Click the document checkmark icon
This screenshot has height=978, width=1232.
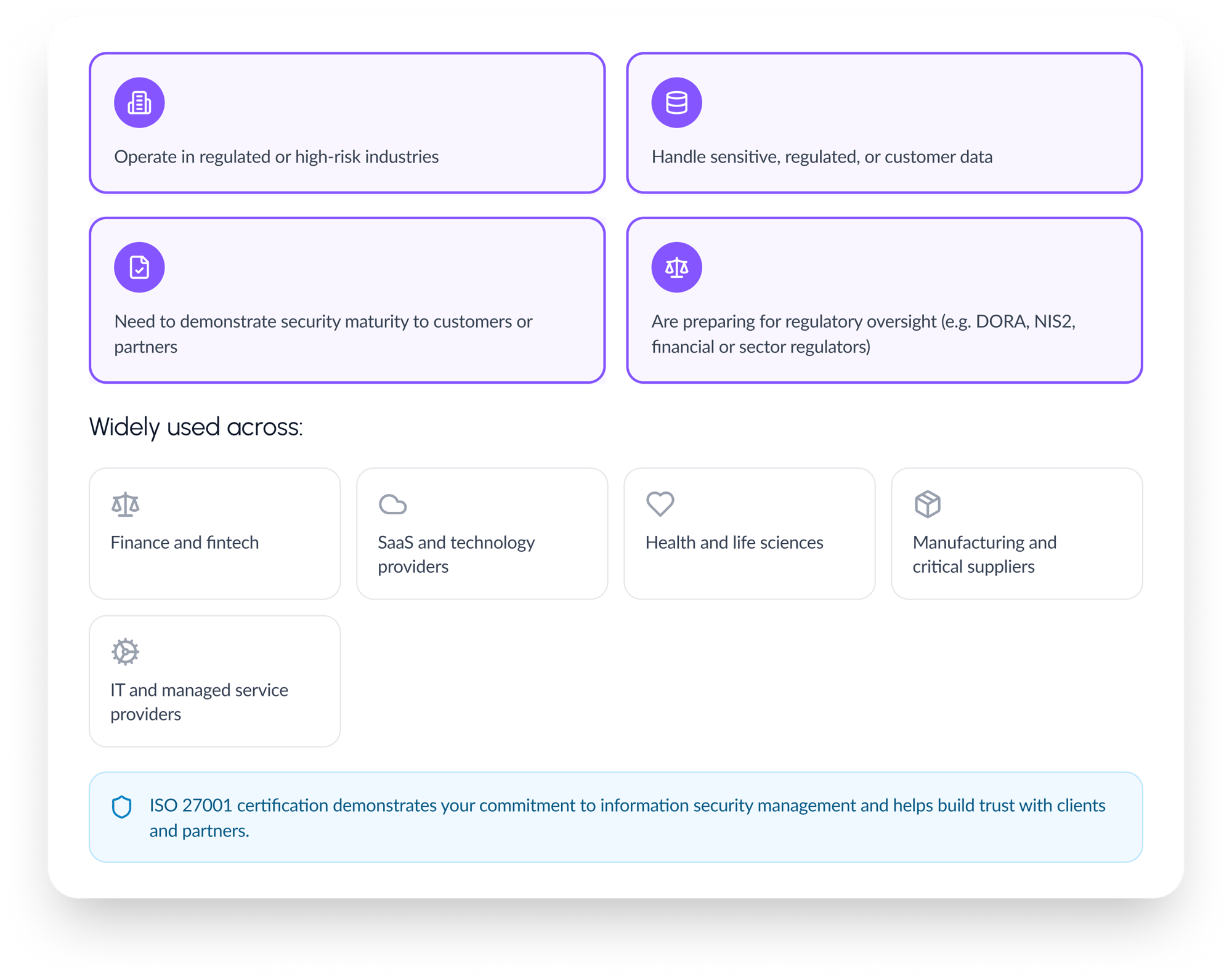tap(139, 267)
